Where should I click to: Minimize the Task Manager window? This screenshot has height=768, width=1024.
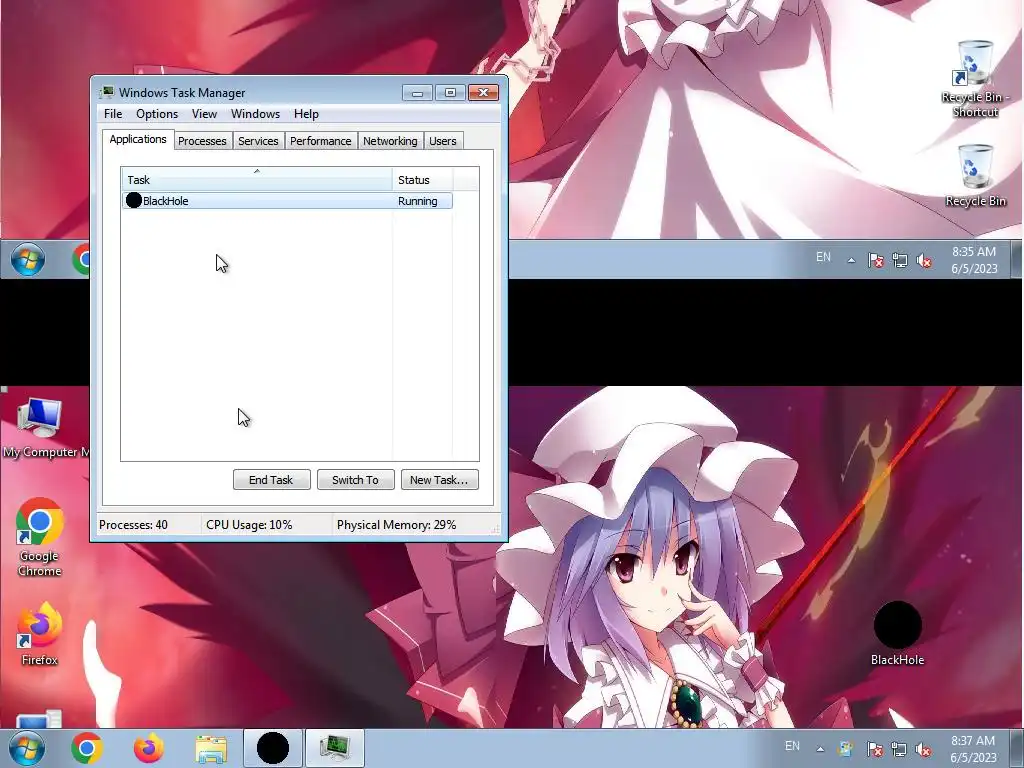[x=417, y=93]
